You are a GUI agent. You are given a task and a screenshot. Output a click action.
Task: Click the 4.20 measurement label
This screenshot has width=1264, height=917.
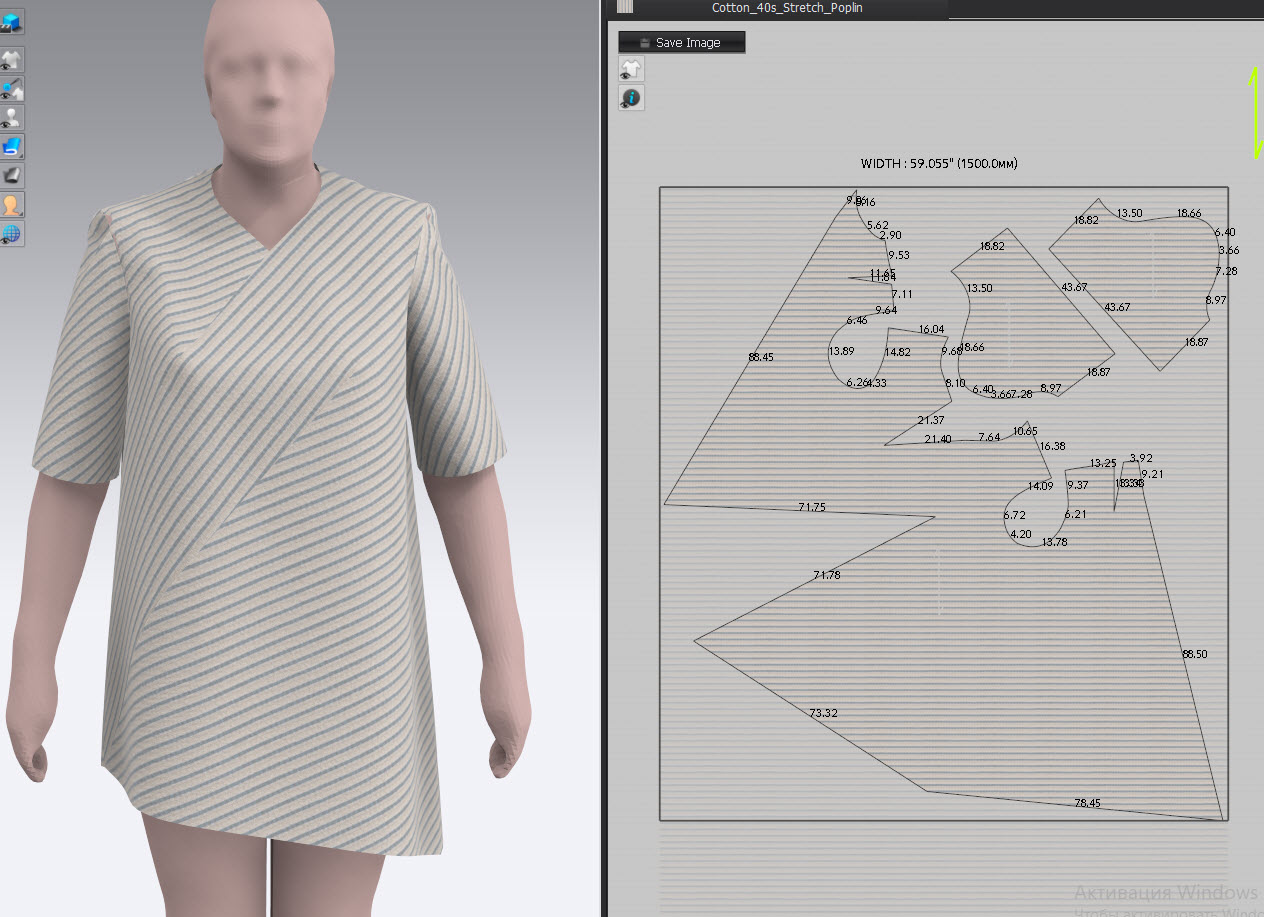(1021, 534)
